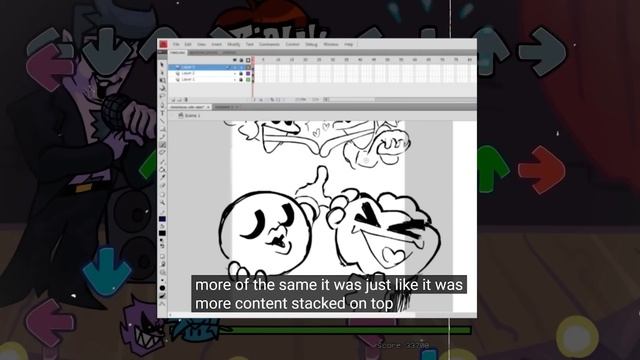Screen dimensions: 640x360
Task: Toggle pressure sensitivity brush option
Action: click(162, 296)
